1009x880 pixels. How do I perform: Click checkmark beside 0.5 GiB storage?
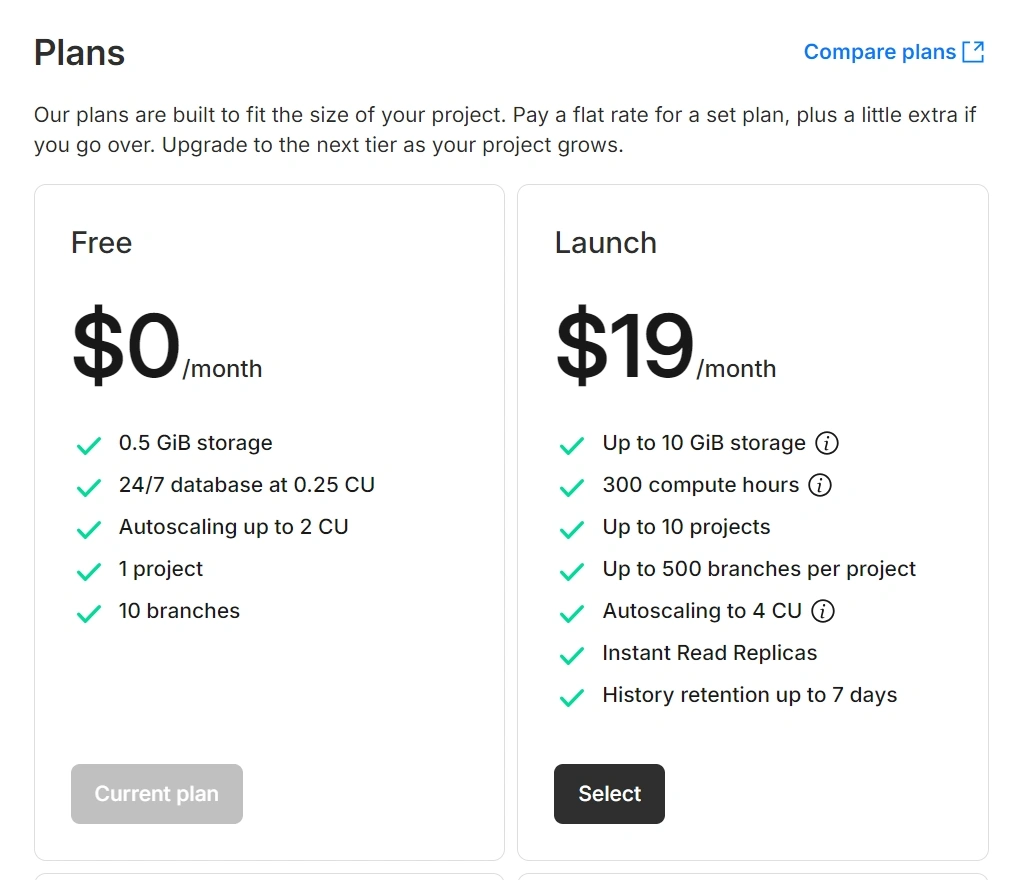[89, 445]
